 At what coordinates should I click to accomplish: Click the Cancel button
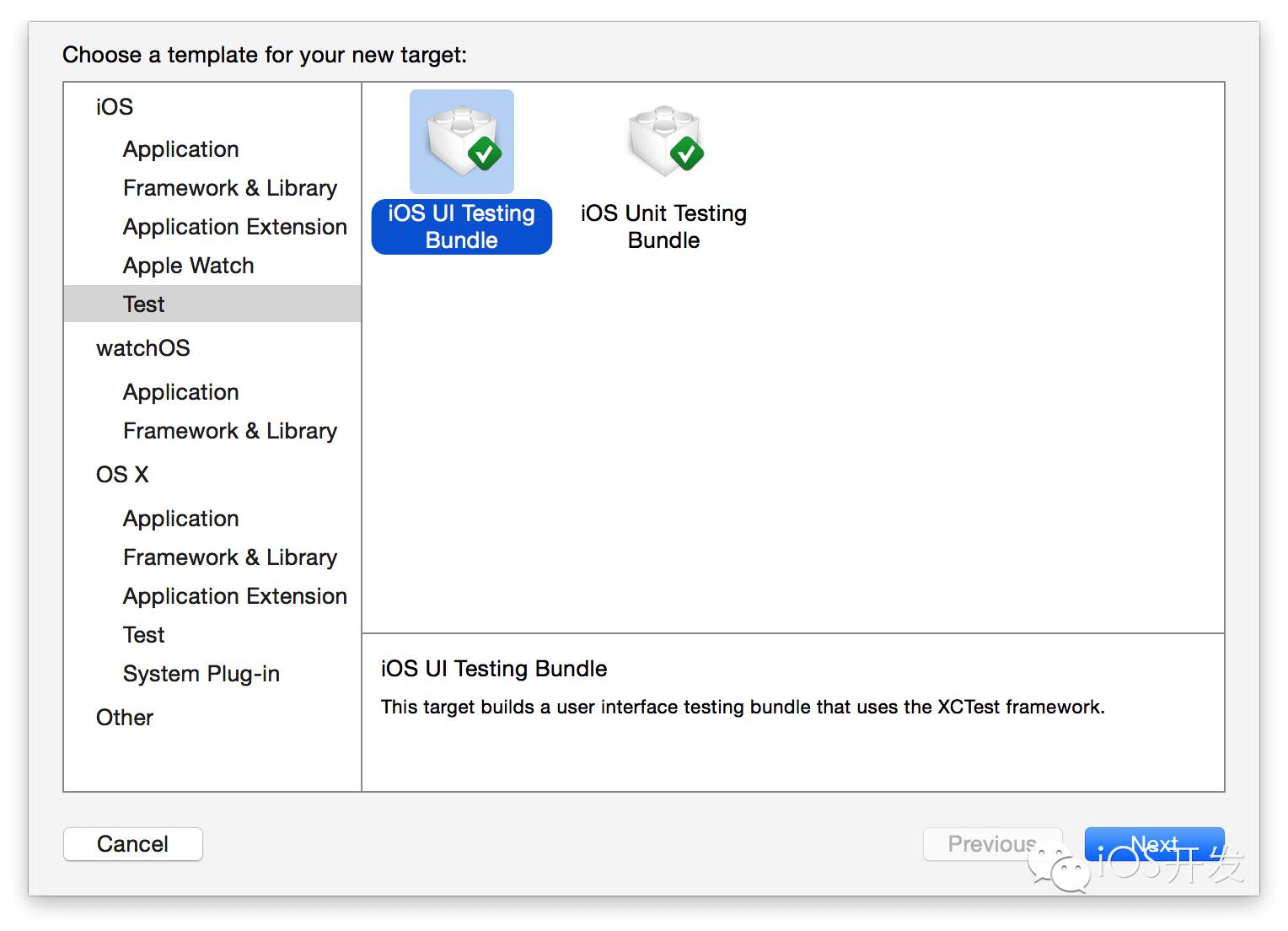133,844
